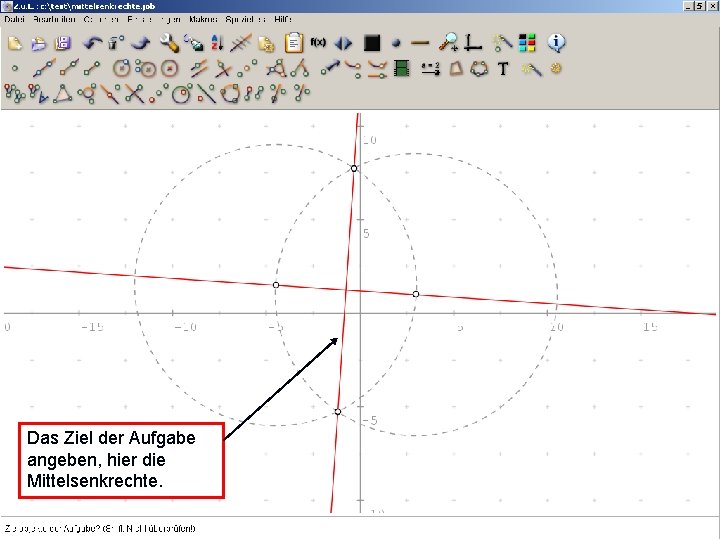Create a new construction with the New icon
Image resolution: width=720 pixels, height=540 pixels.
click(x=15, y=43)
